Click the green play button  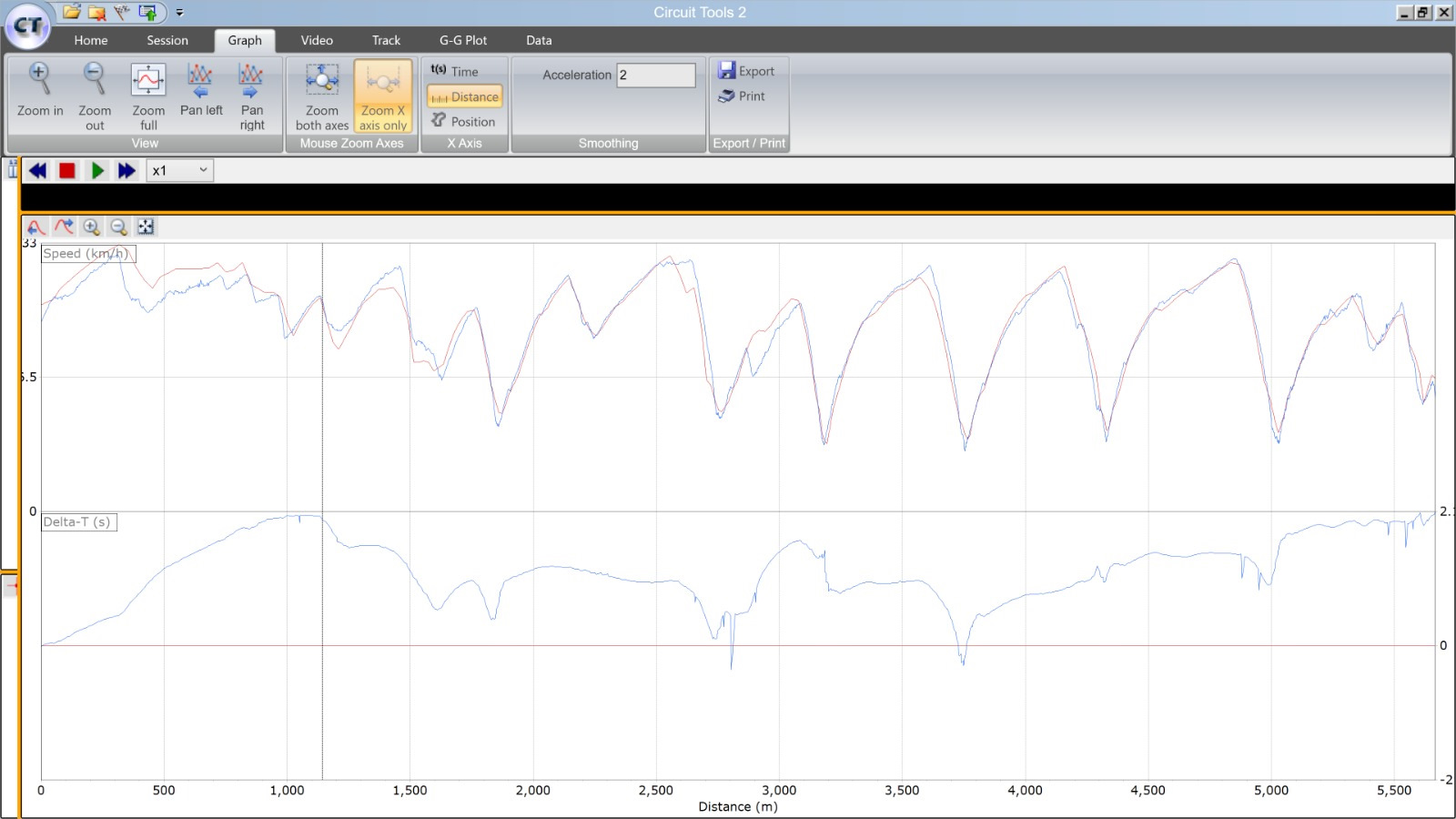(x=97, y=171)
